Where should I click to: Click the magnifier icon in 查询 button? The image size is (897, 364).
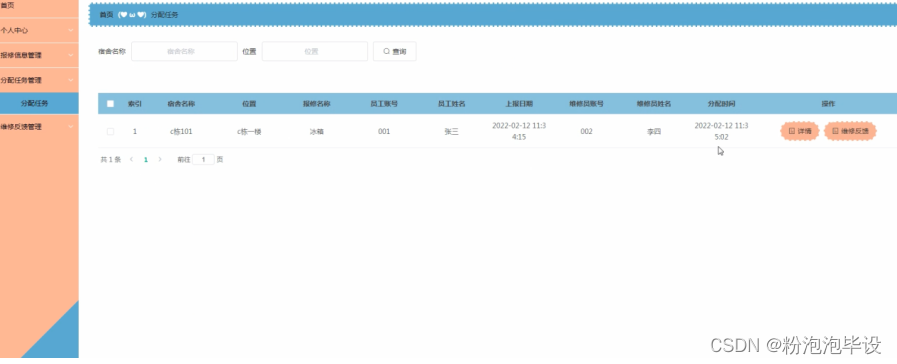tap(386, 51)
